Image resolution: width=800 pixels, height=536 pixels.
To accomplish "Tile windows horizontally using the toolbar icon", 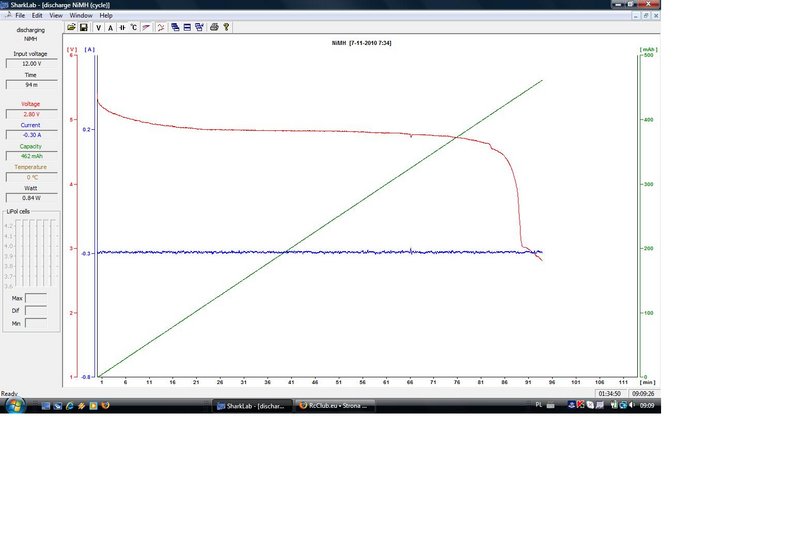I will pos(187,28).
